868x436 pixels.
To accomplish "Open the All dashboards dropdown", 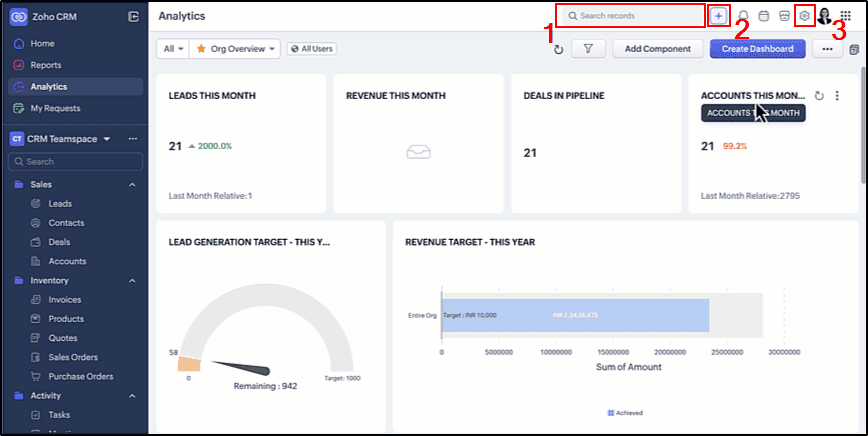I will pos(172,48).
